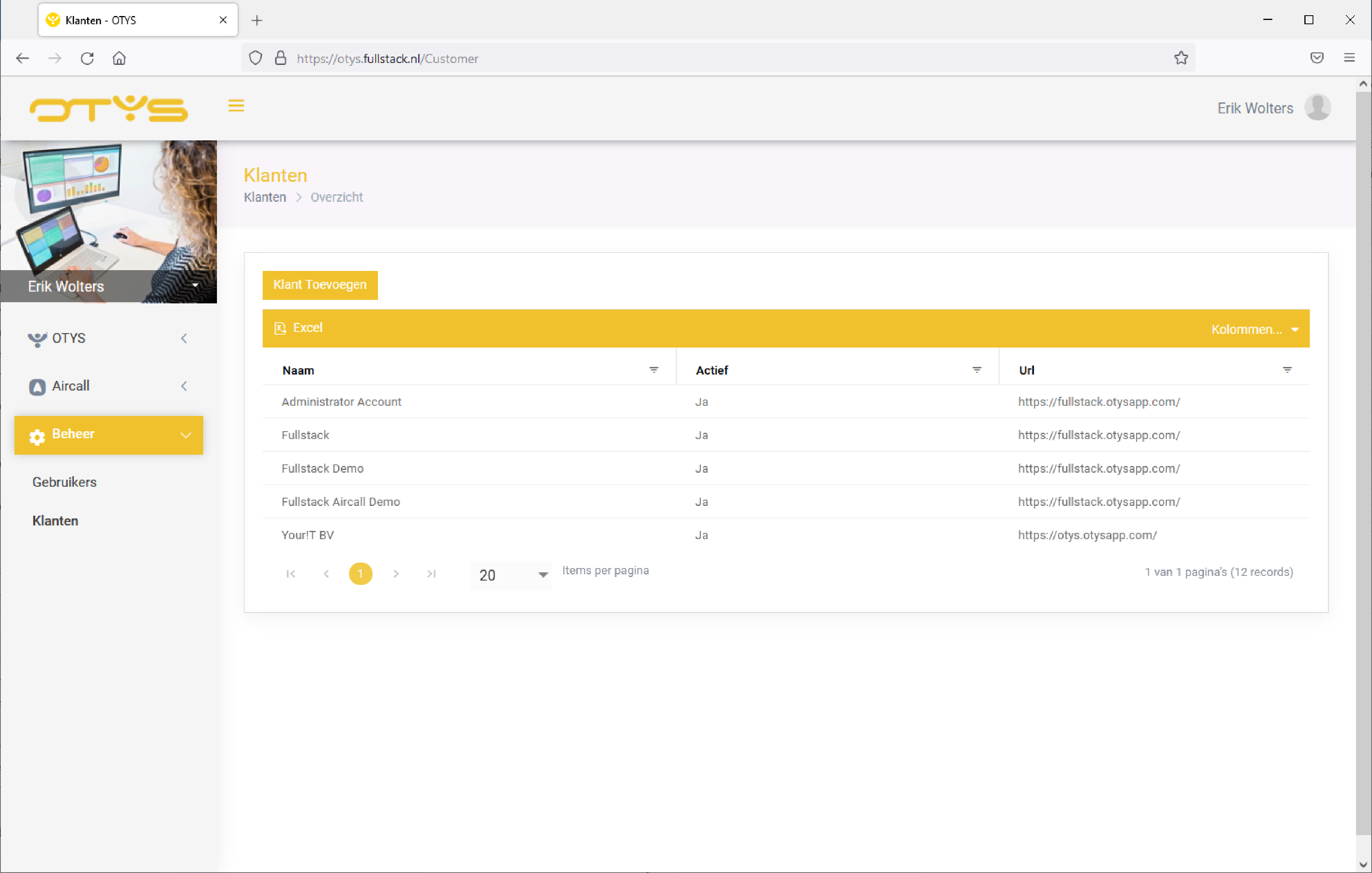Viewport: 1372px width, 873px height.
Task: Save to Pocket icon in toolbar
Action: (1317, 58)
